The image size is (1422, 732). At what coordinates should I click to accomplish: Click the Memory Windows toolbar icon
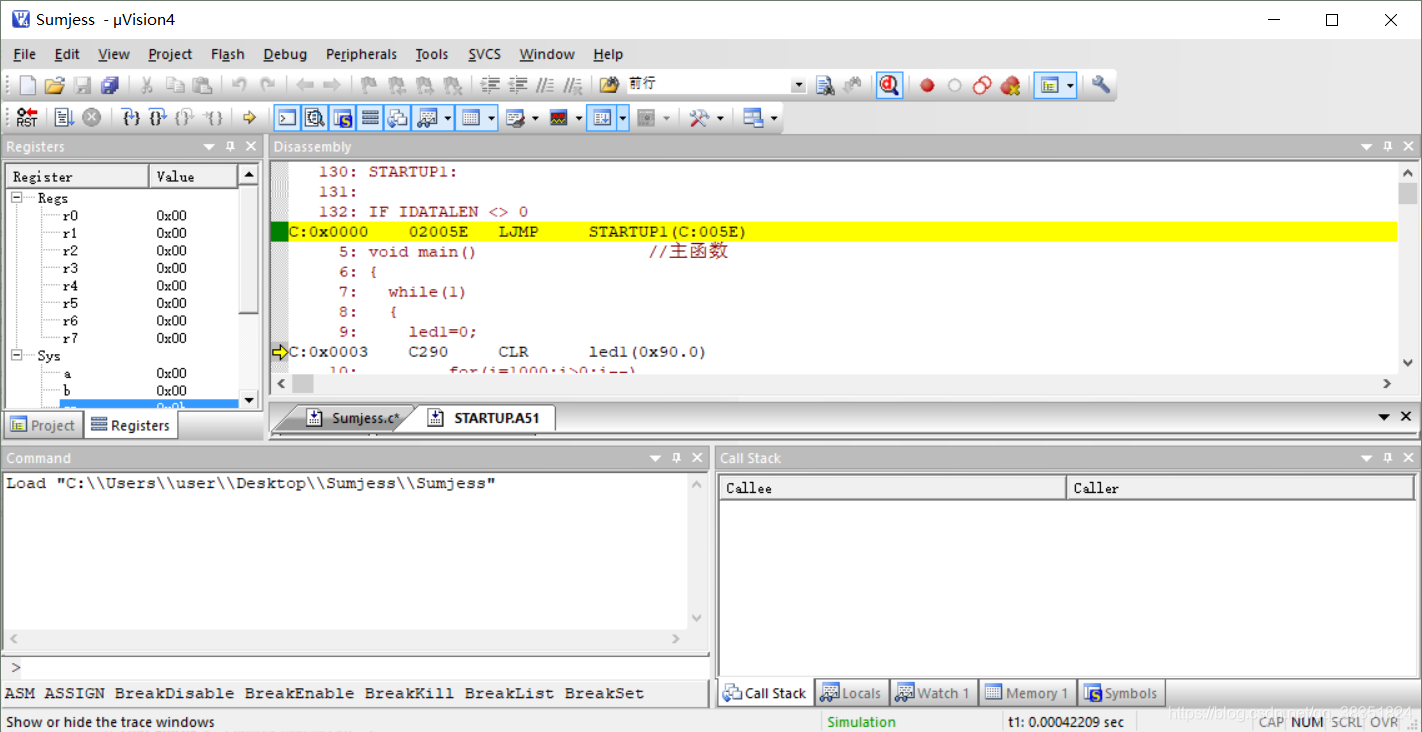click(x=471, y=118)
